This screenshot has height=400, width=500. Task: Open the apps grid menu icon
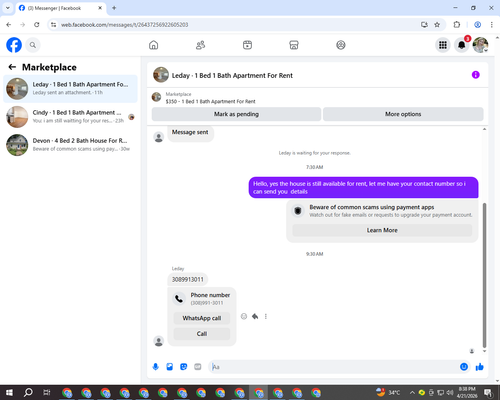(x=443, y=45)
